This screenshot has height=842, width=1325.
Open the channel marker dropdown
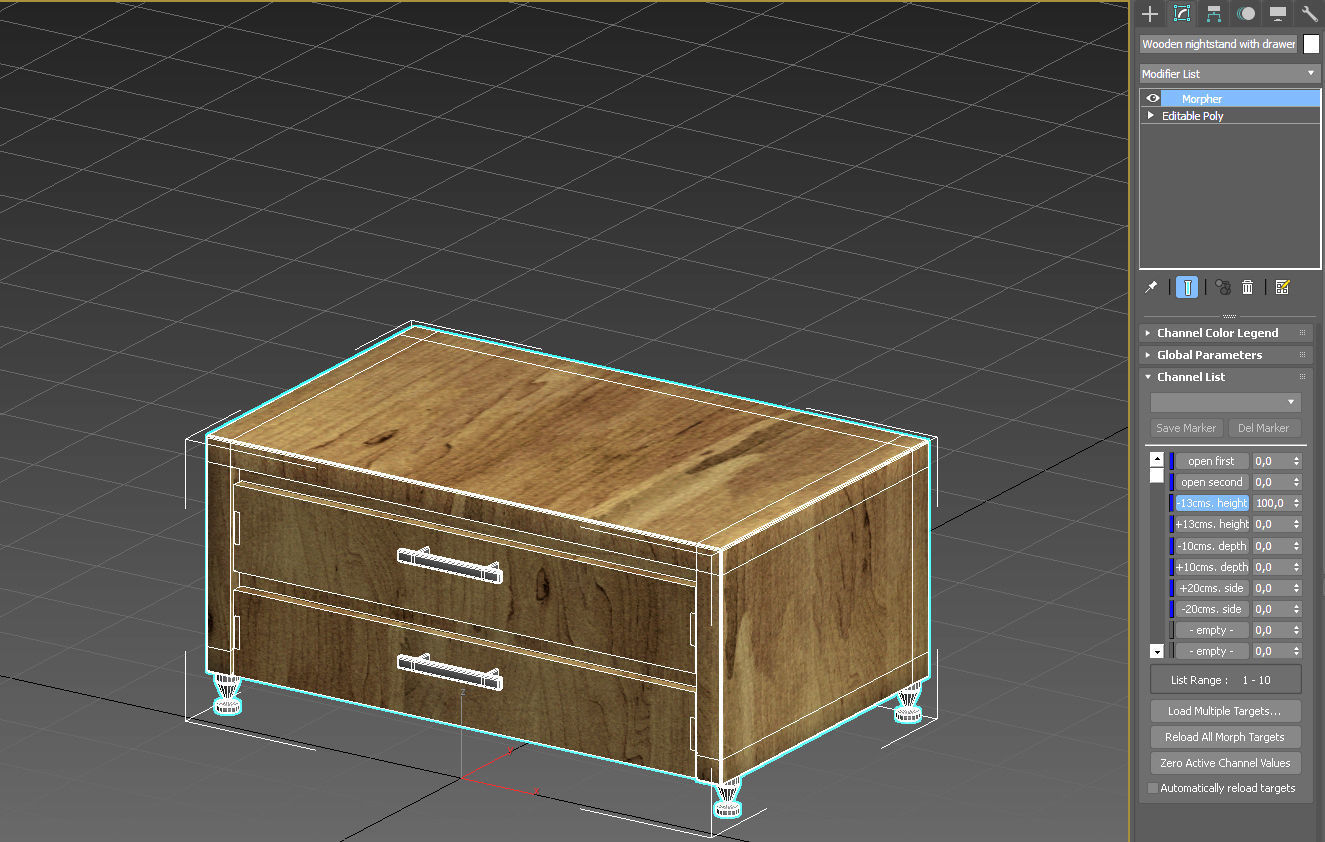pos(1225,402)
